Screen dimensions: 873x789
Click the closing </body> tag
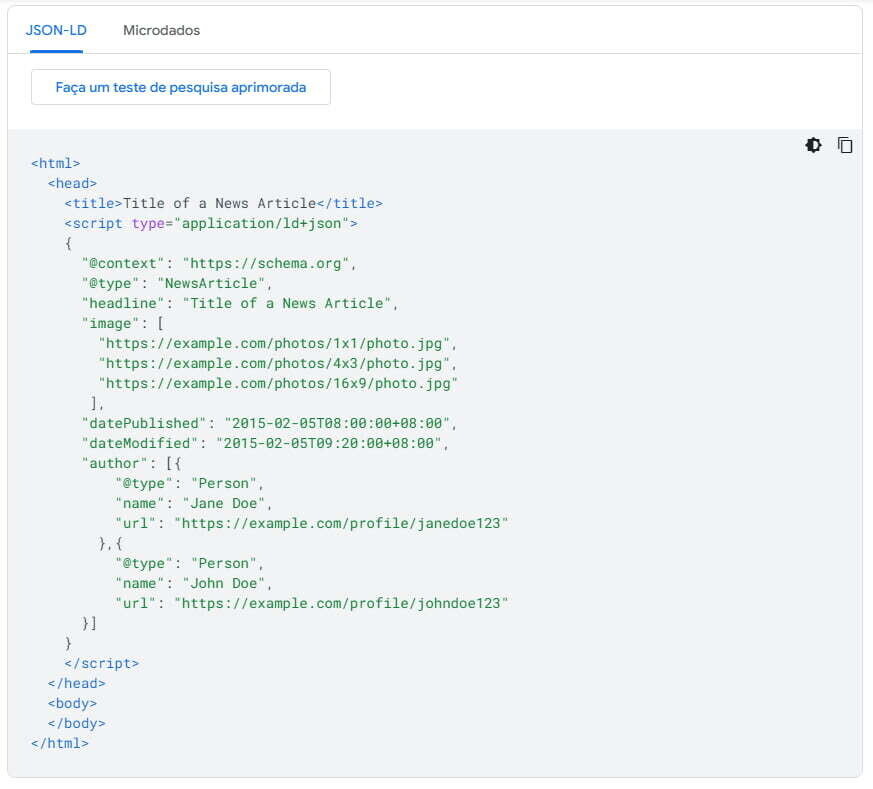pos(76,724)
